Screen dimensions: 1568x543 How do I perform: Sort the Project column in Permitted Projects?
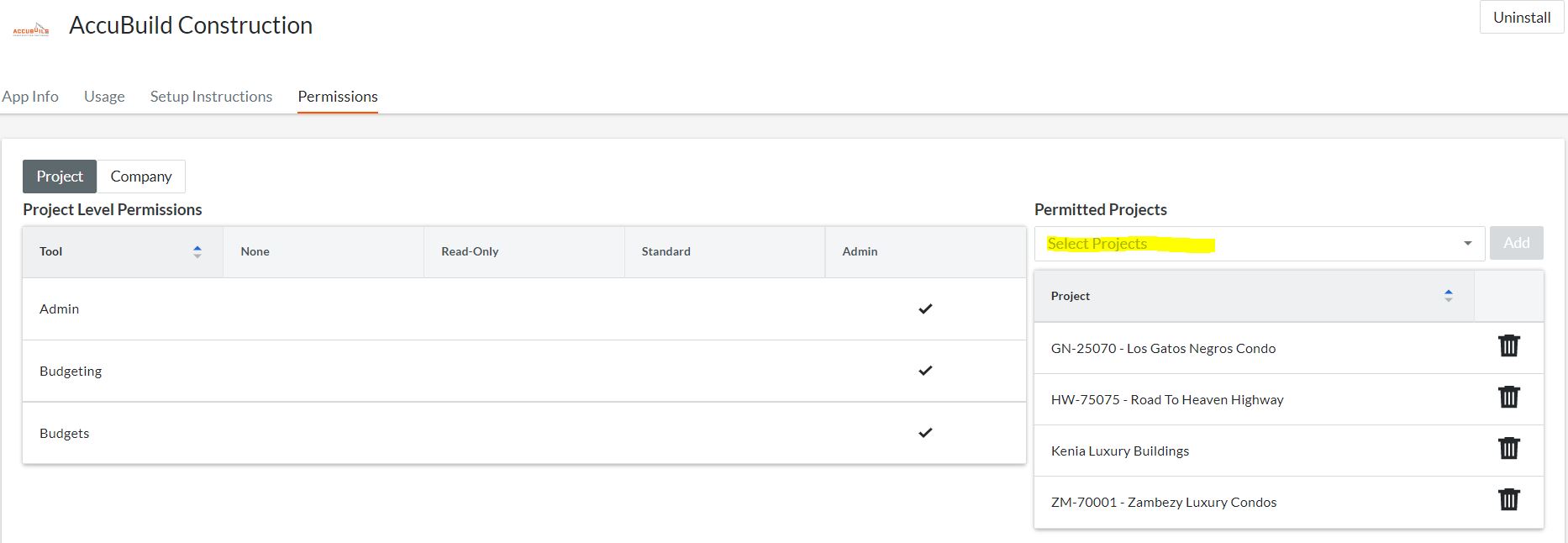(x=1448, y=296)
